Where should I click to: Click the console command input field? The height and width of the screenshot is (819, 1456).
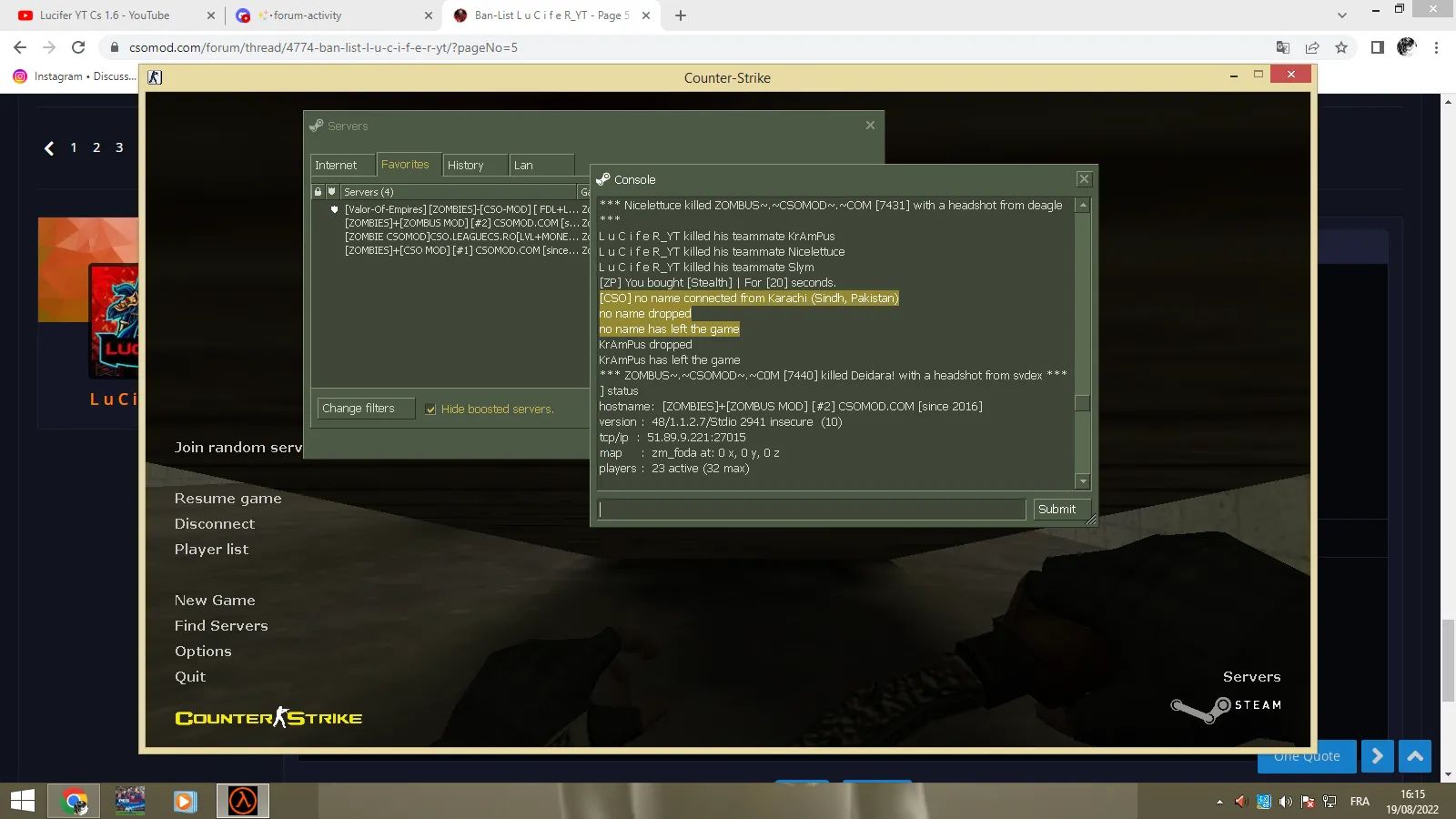coord(812,510)
